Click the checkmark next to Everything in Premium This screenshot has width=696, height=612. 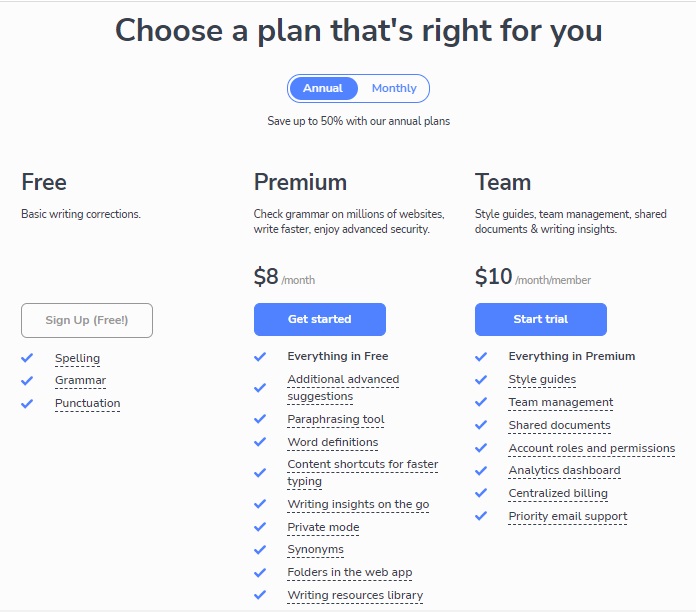click(481, 356)
